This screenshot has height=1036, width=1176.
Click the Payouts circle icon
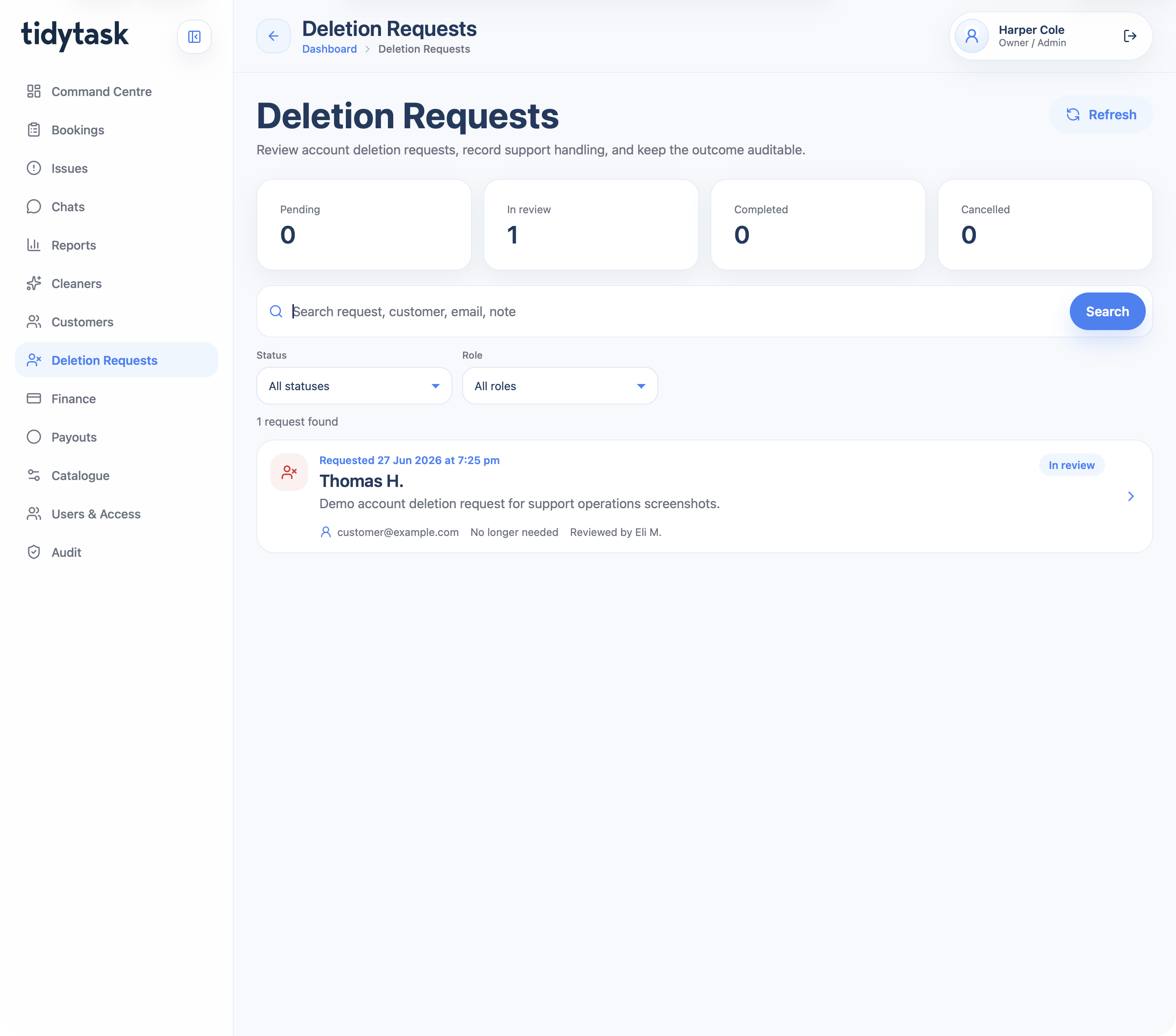[34, 437]
